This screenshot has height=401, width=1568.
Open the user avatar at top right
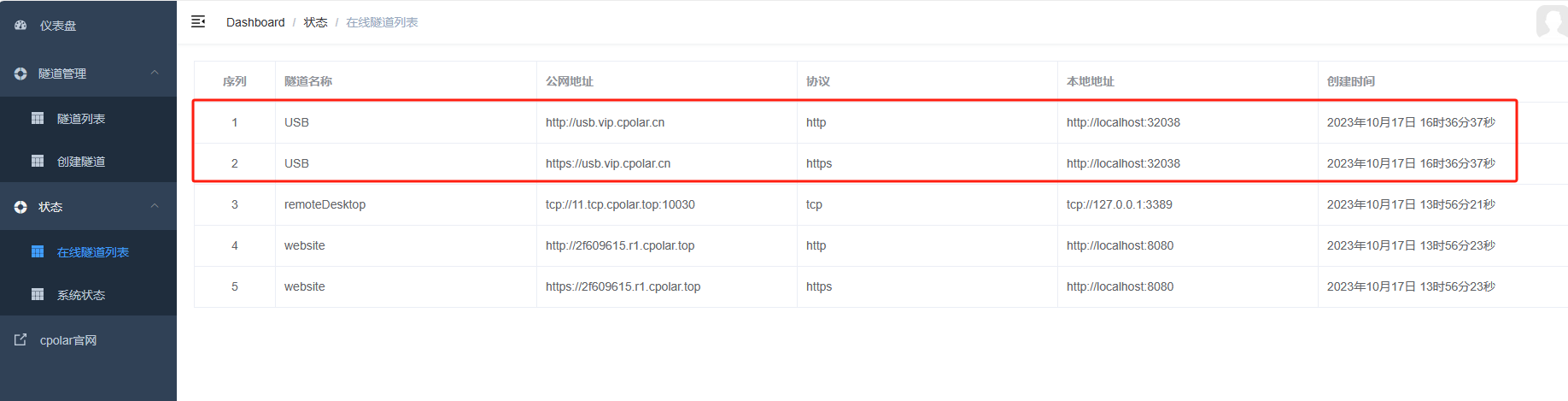[1552, 21]
